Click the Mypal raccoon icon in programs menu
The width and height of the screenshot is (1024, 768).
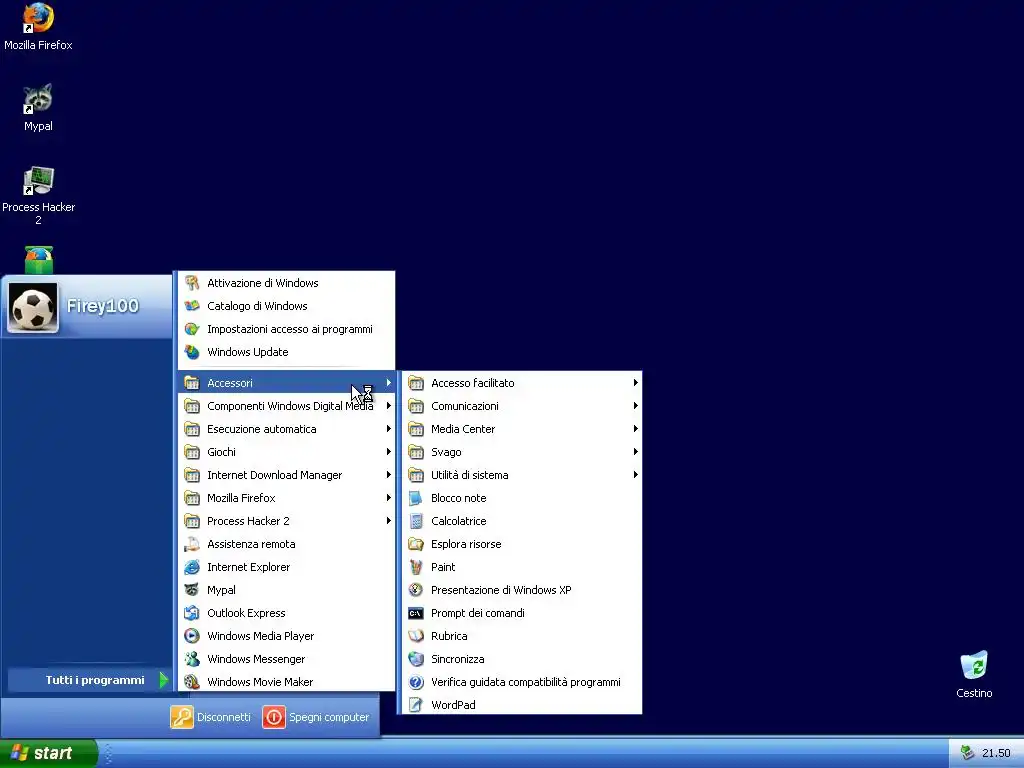point(191,590)
